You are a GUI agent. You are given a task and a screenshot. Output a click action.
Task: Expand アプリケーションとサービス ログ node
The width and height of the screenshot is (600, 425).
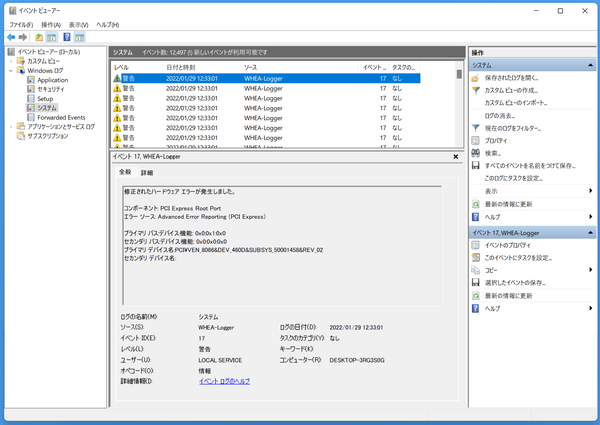(11, 127)
